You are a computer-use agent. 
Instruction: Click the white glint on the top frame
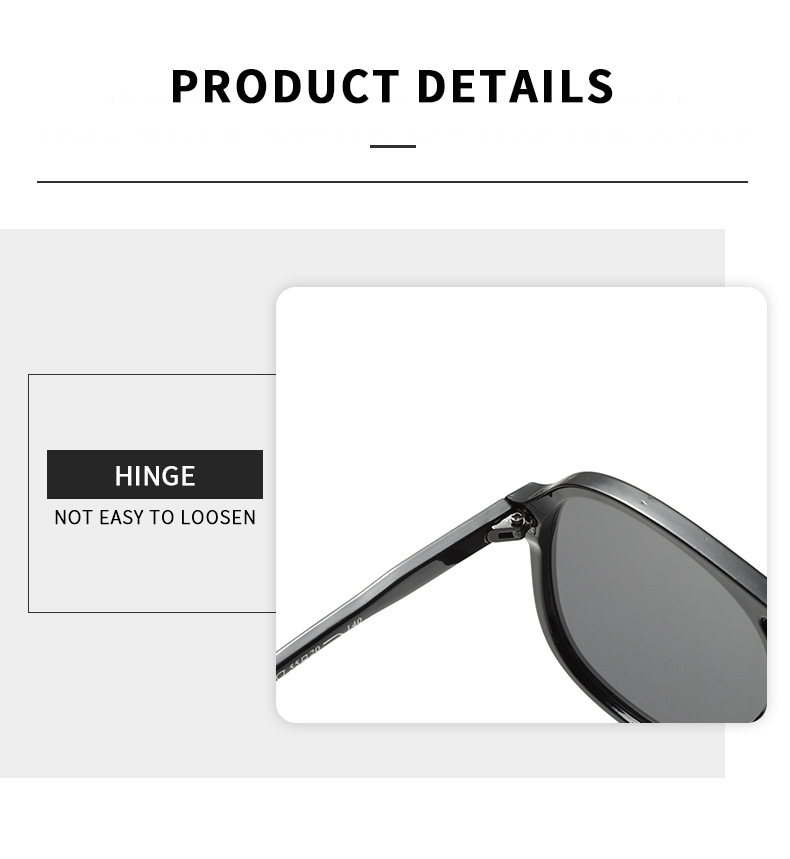coord(645,501)
